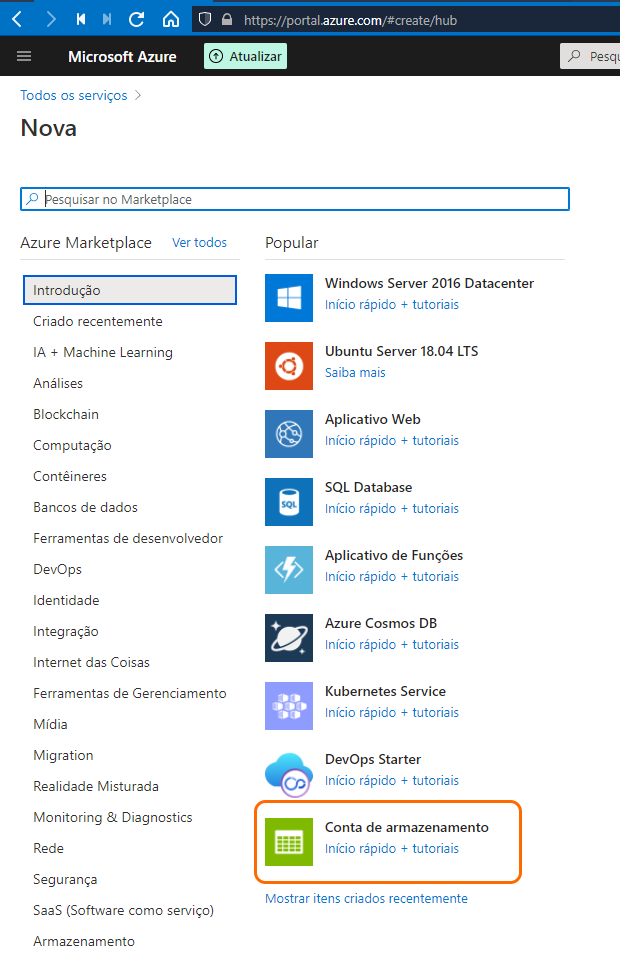
Task: Click the top Pesquisar search field
Action: pyautogui.click(x=590, y=56)
